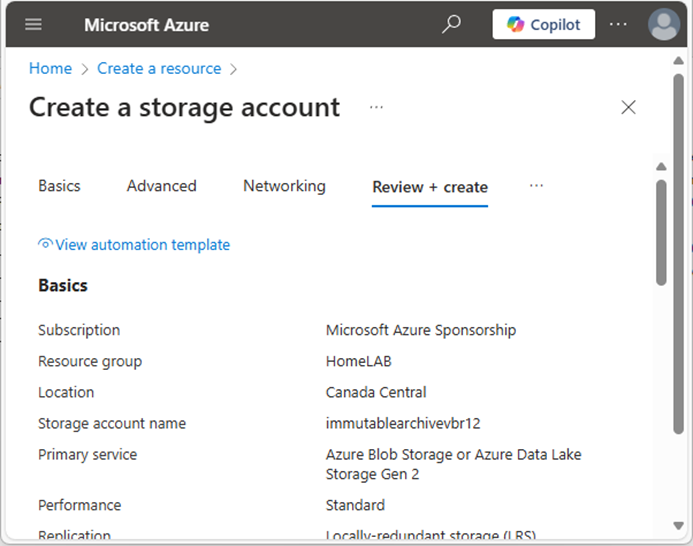
Task: Click the 'Azure Blob Storage or Azure Data Lake' value
Action: [x=453, y=464]
